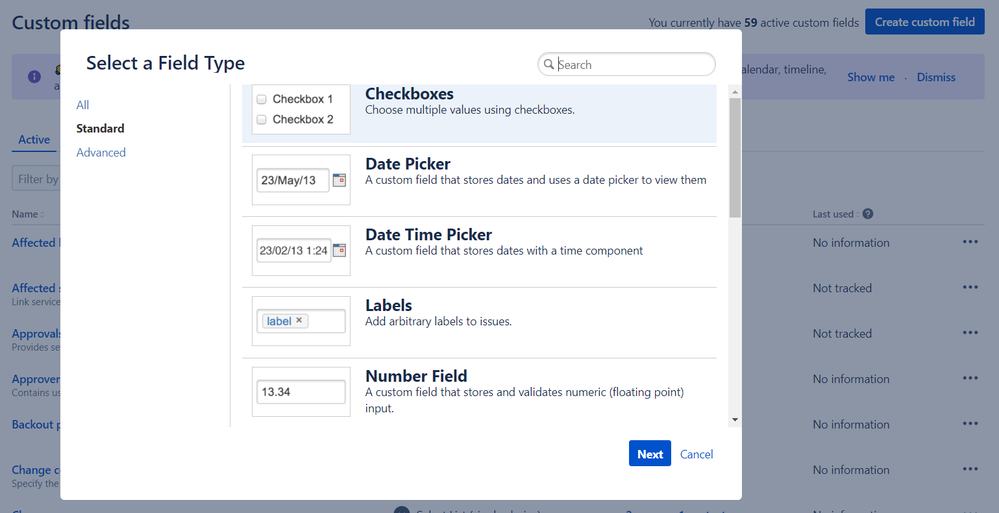Tick the Checkbox 2 preview box
The height and width of the screenshot is (513, 999).
[261, 120]
